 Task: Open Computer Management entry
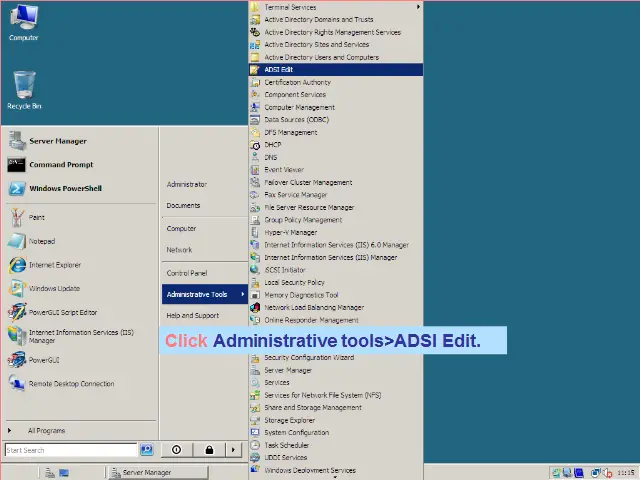coord(300,107)
